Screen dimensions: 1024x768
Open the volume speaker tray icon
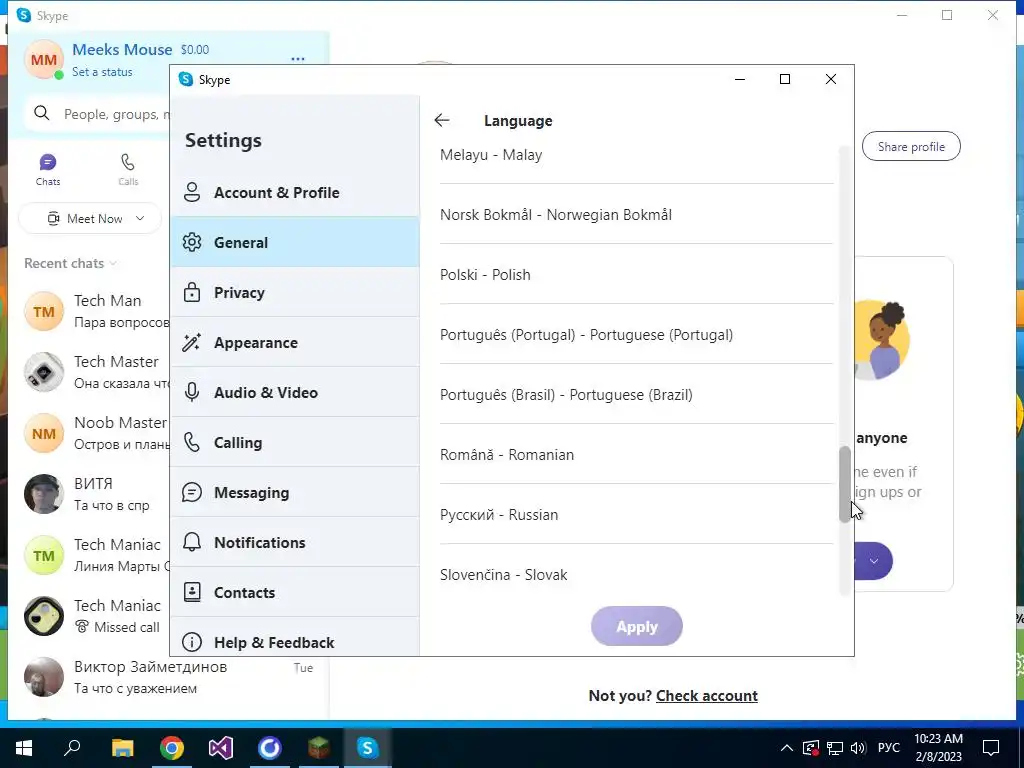pos(858,748)
